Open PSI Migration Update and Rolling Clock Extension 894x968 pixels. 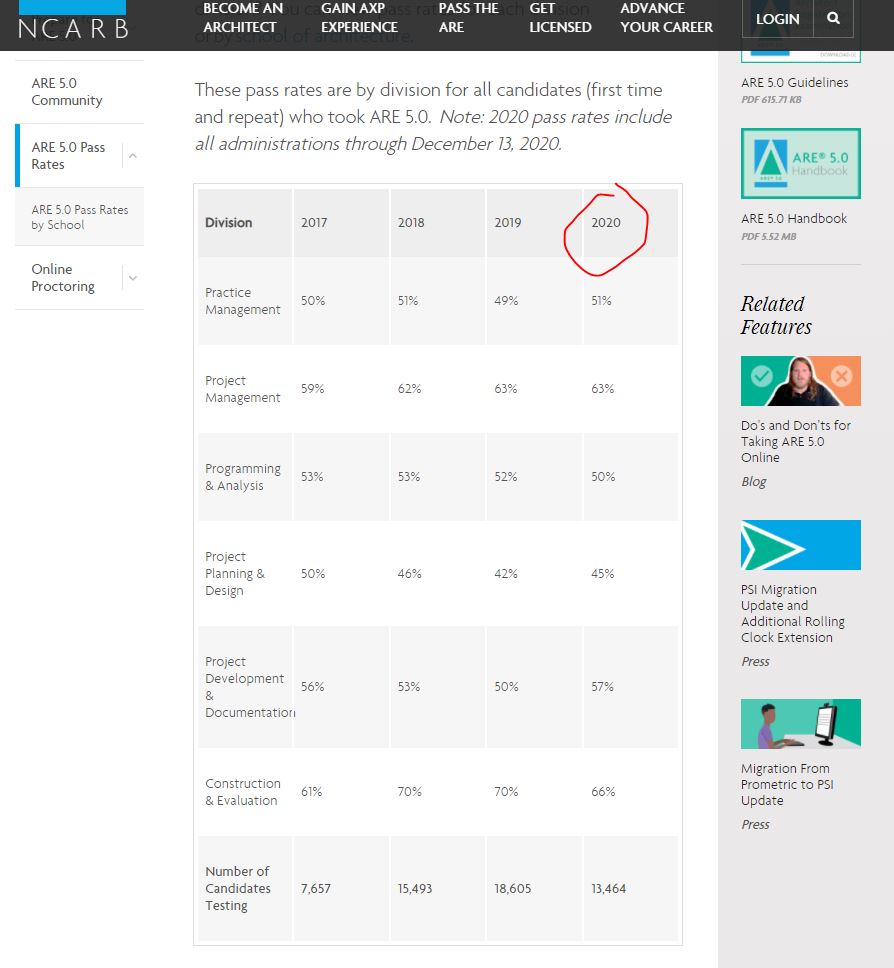point(793,614)
